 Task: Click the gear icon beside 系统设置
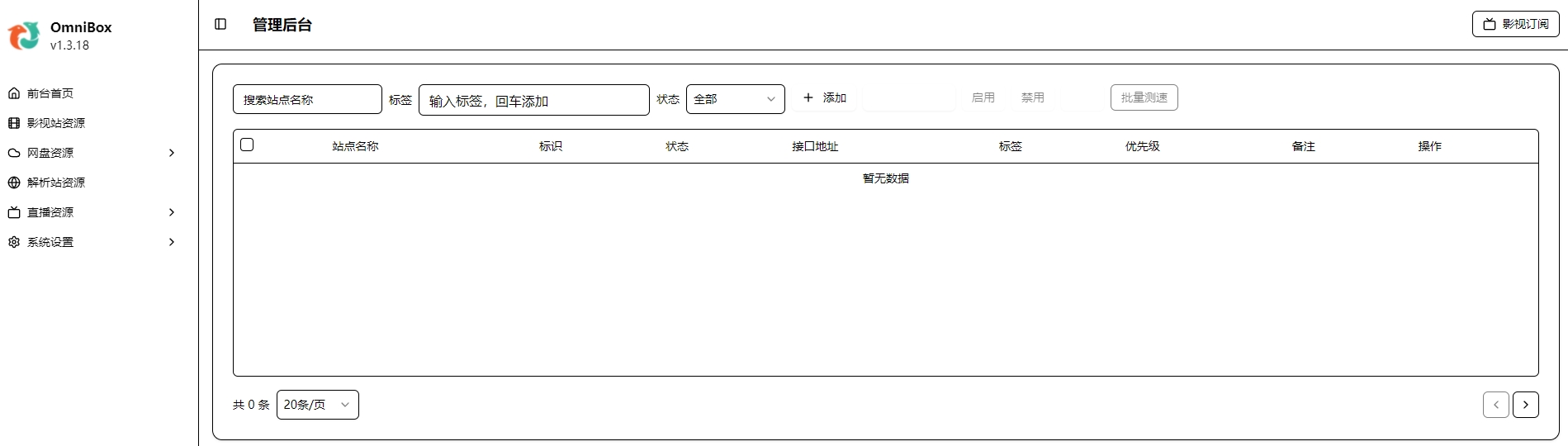coord(14,242)
